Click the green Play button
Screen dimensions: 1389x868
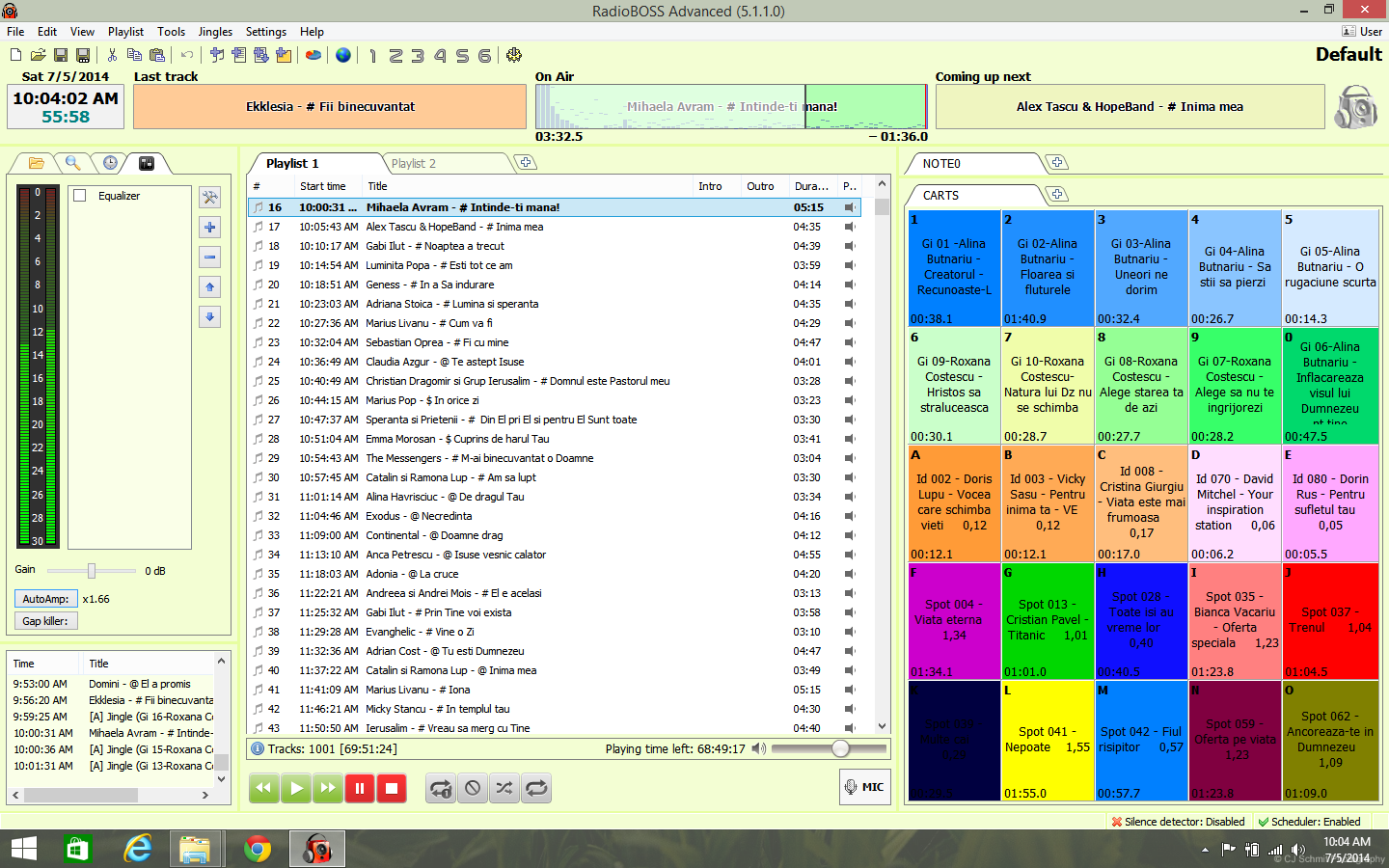pos(296,788)
